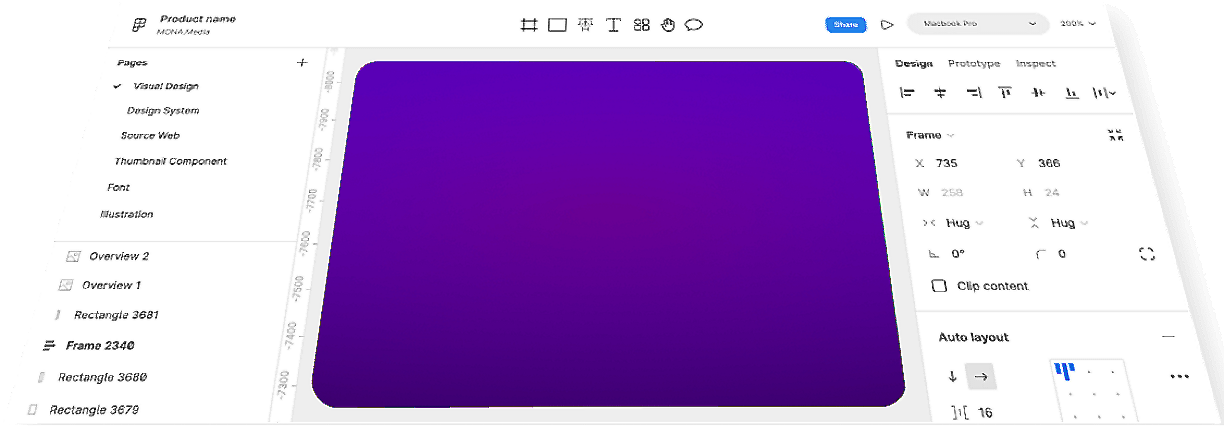Click the Share button
Image resolution: width=1224 pixels, height=426 pixels.
tap(845, 24)
